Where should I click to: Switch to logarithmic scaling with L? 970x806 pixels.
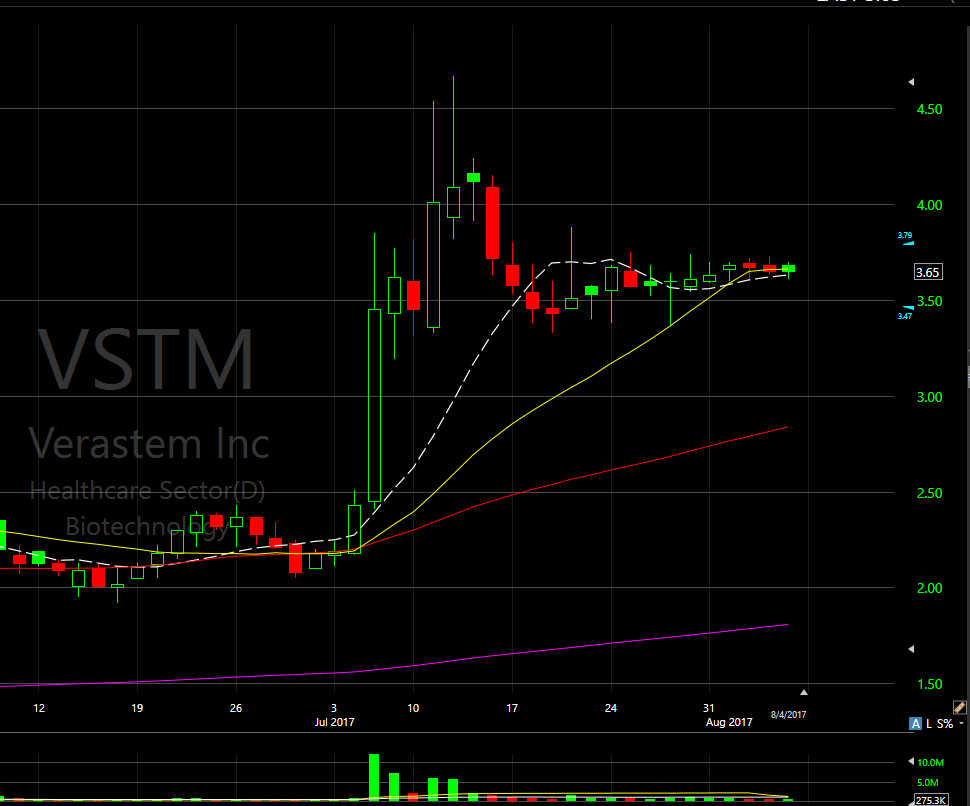point(929,724)
